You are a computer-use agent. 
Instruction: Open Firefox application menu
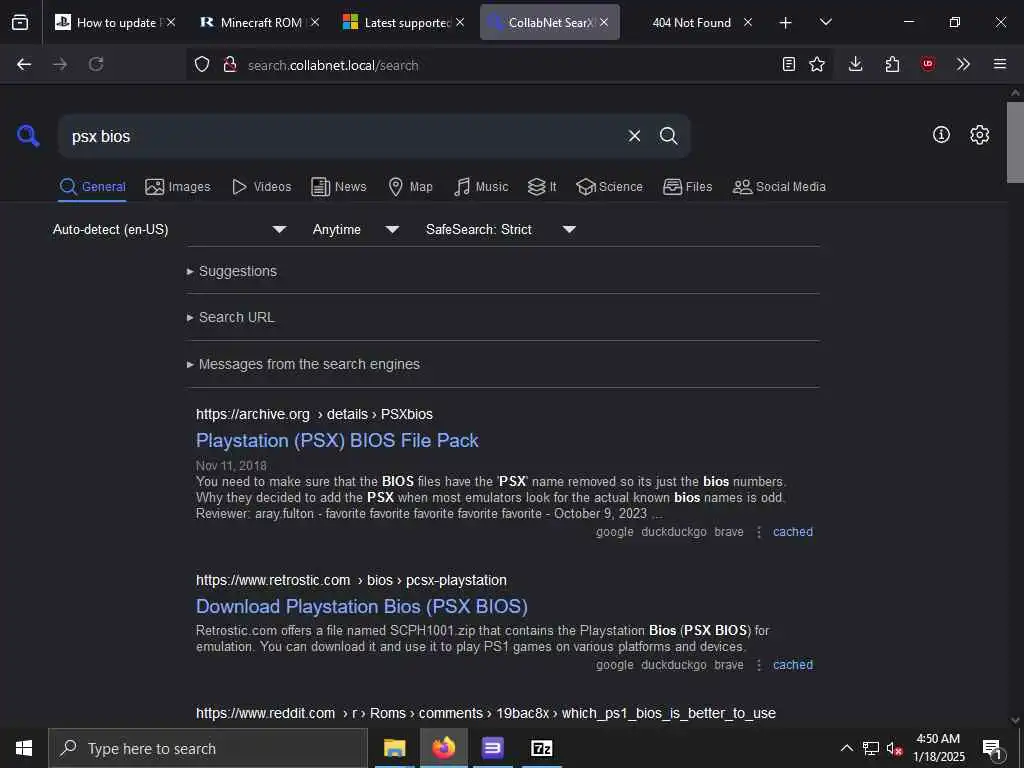[x=1000, y=64]
